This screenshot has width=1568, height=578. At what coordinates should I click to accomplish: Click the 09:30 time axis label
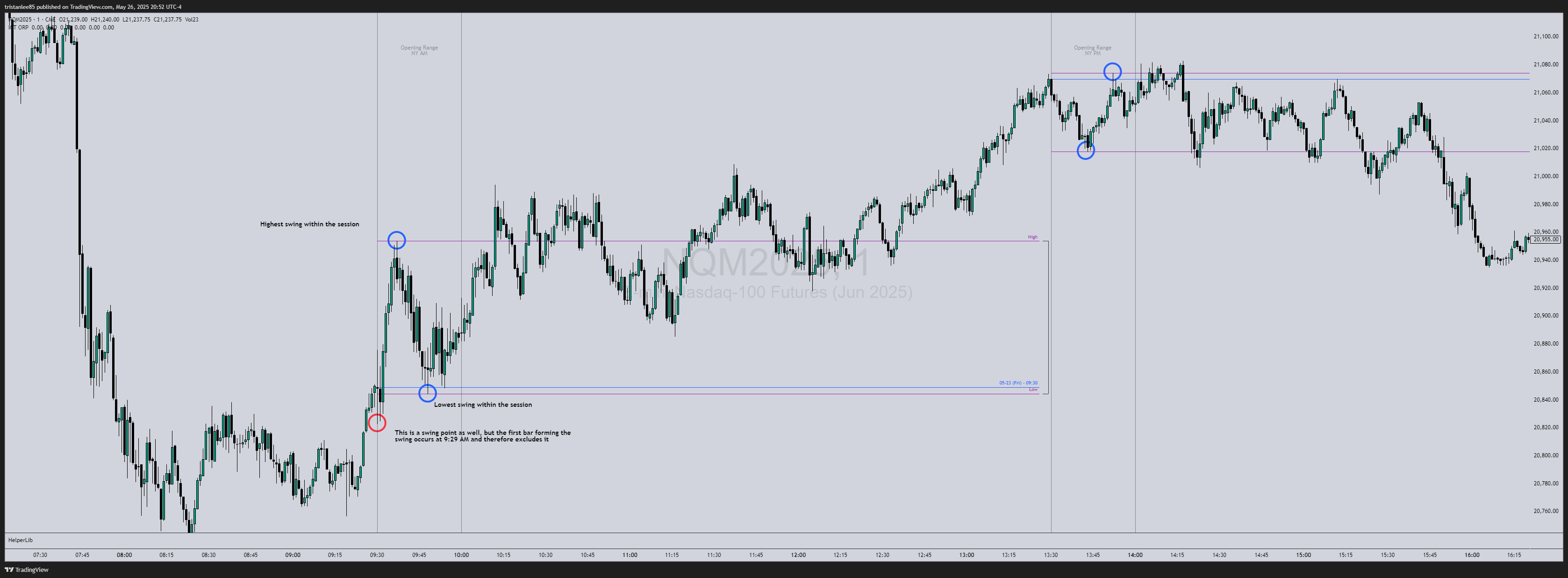377,555
